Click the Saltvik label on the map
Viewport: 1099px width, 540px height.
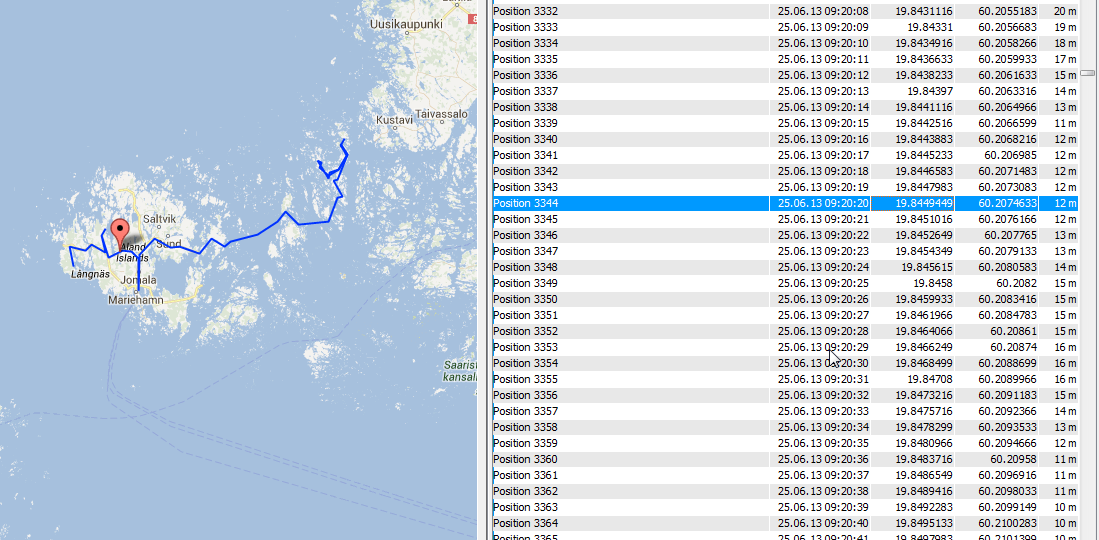point(159,218)
